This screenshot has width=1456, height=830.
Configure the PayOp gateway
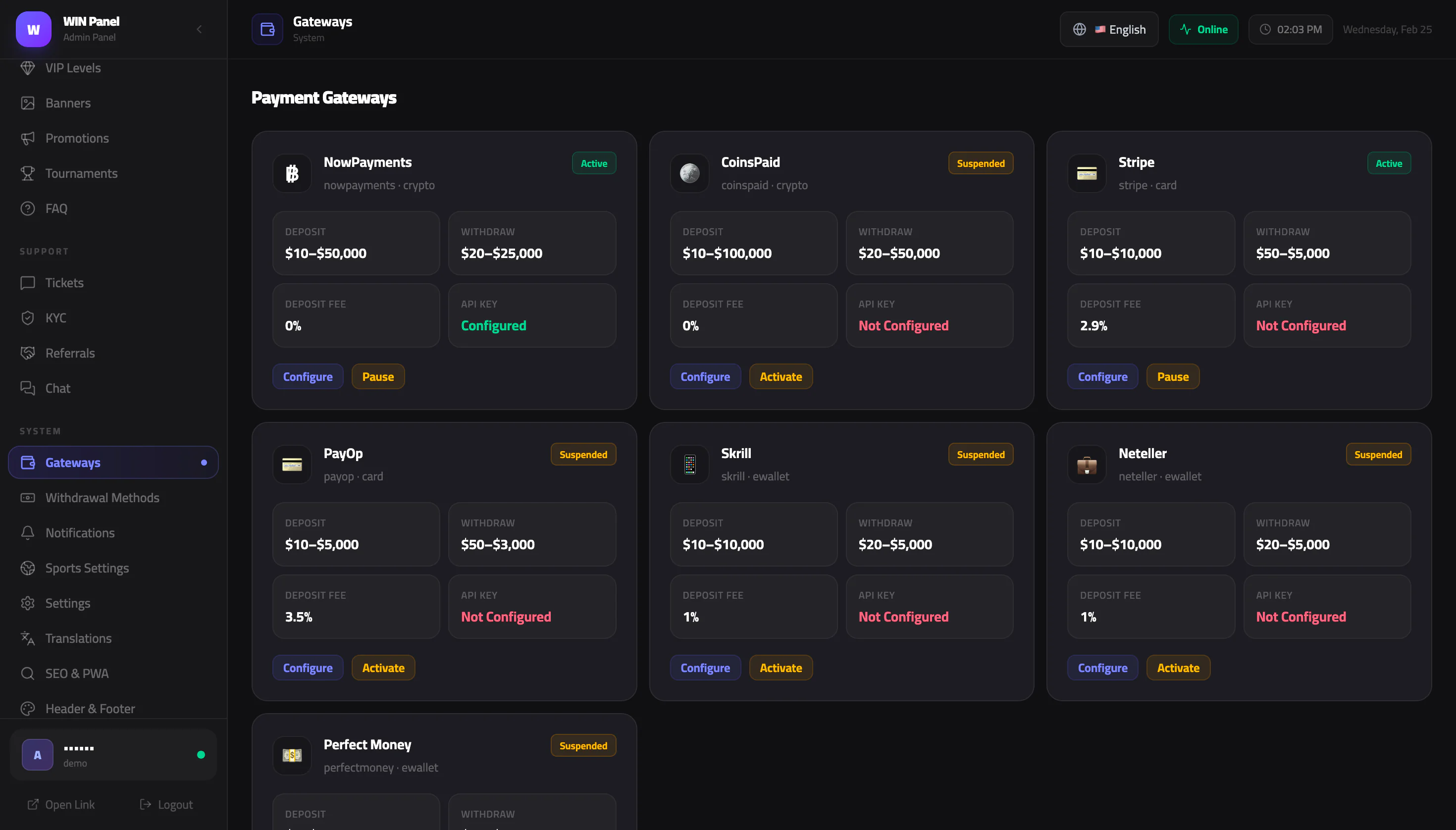(x=307, y=668)
